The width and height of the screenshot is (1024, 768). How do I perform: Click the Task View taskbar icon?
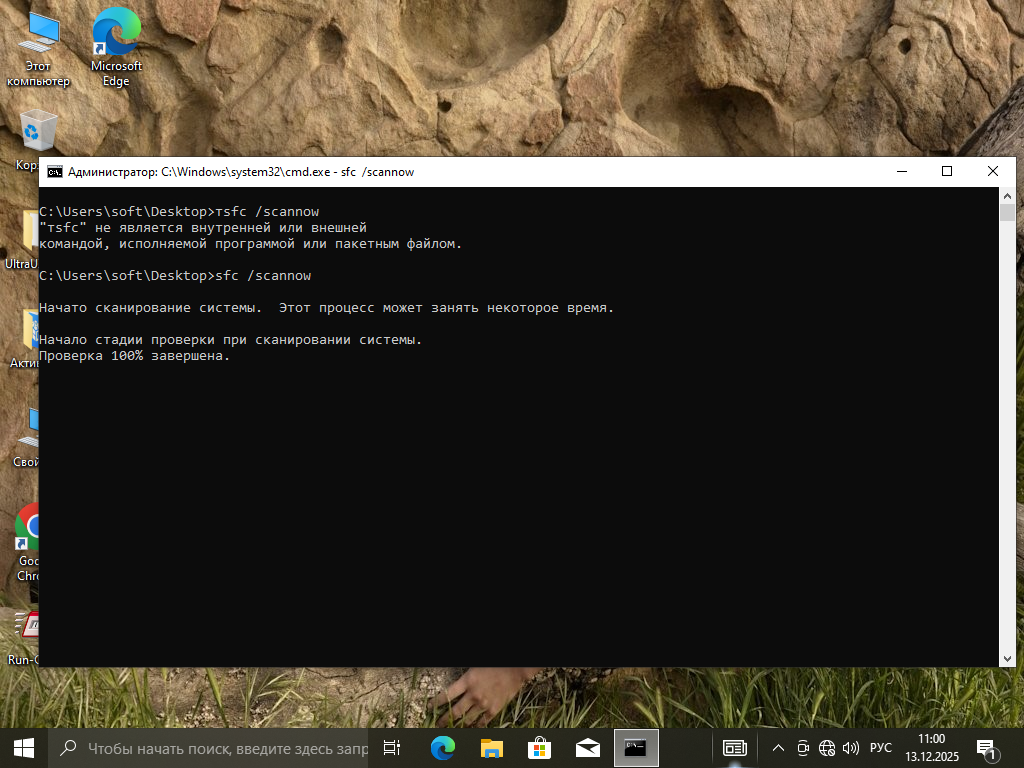pos(392,747)
